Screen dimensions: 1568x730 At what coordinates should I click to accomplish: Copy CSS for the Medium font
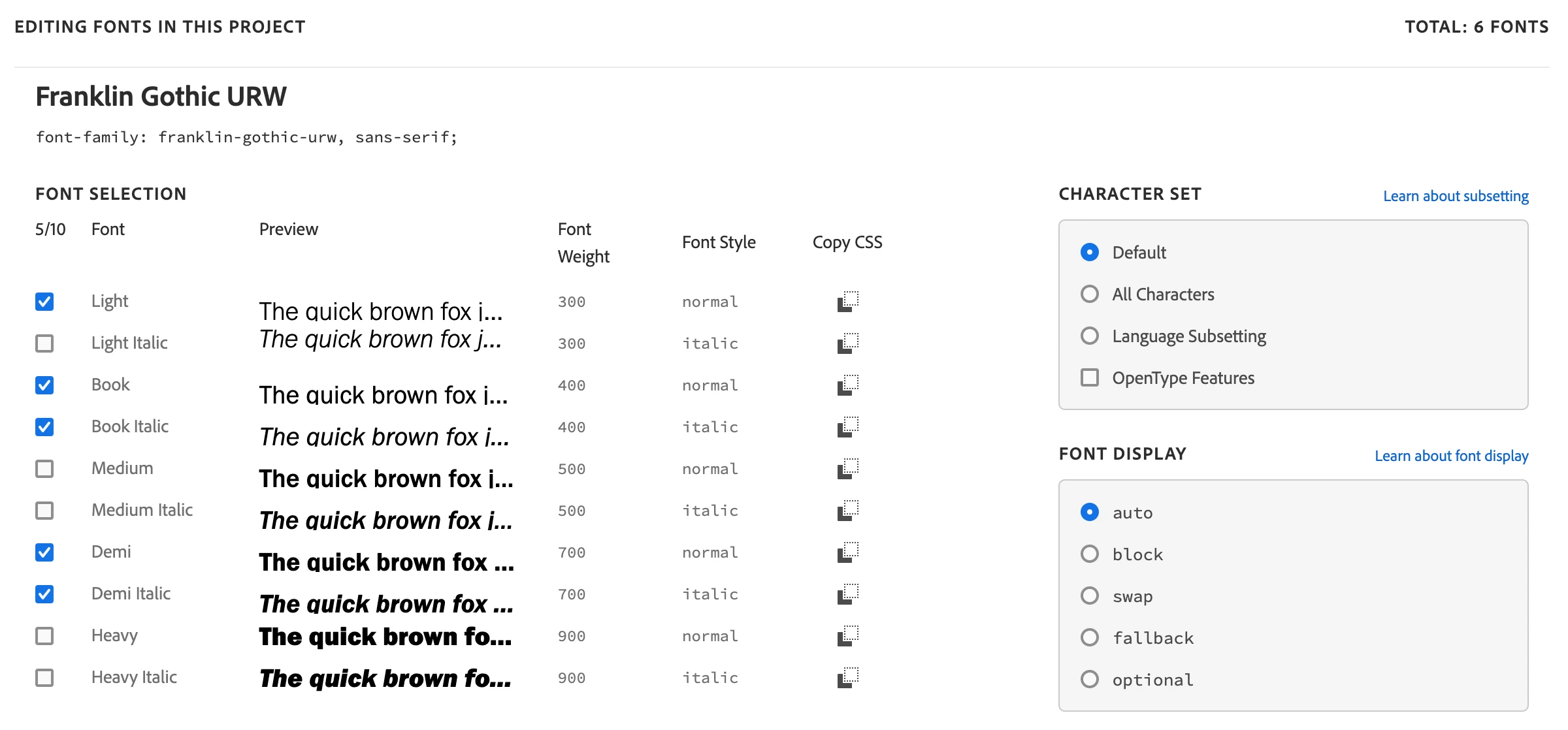[847, 469]
